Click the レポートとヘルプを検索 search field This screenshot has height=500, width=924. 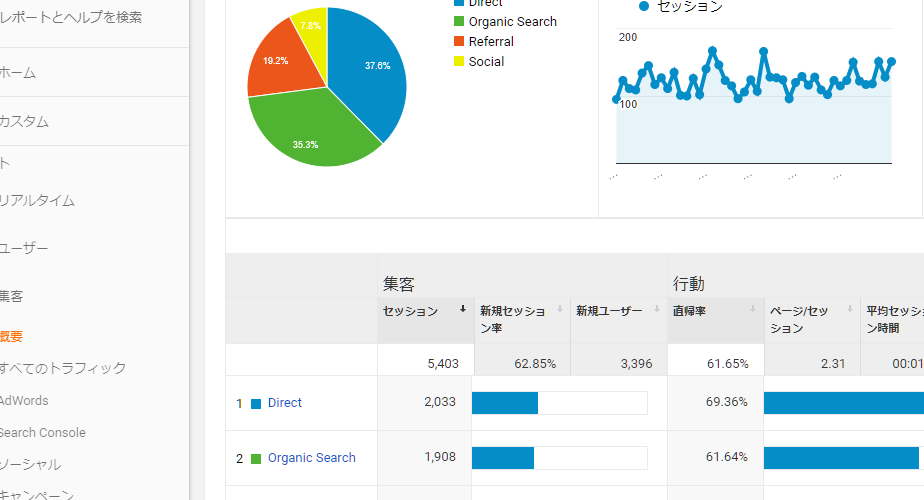tap(71, 17)
